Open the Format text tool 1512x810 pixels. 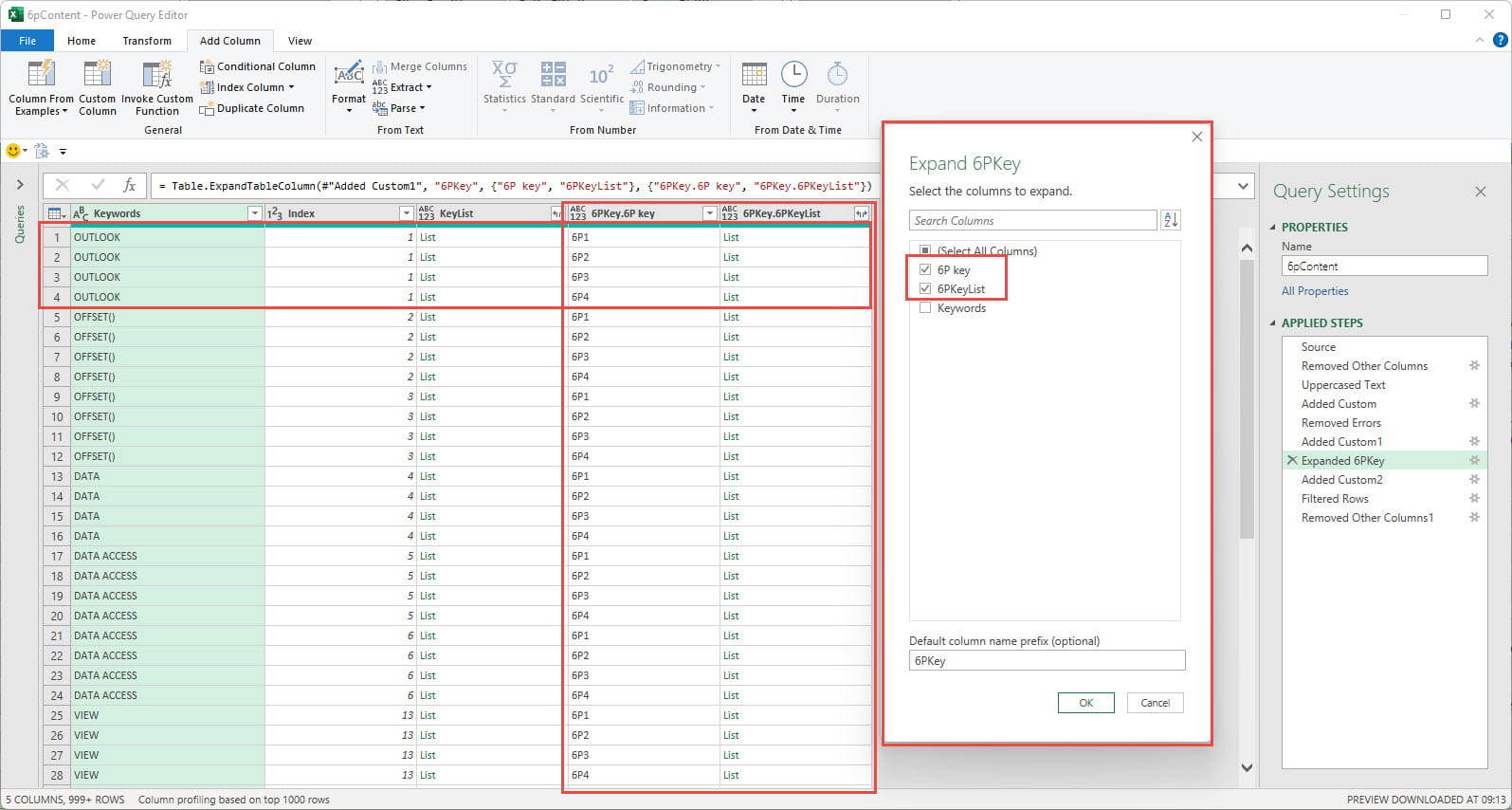point(349,76)
